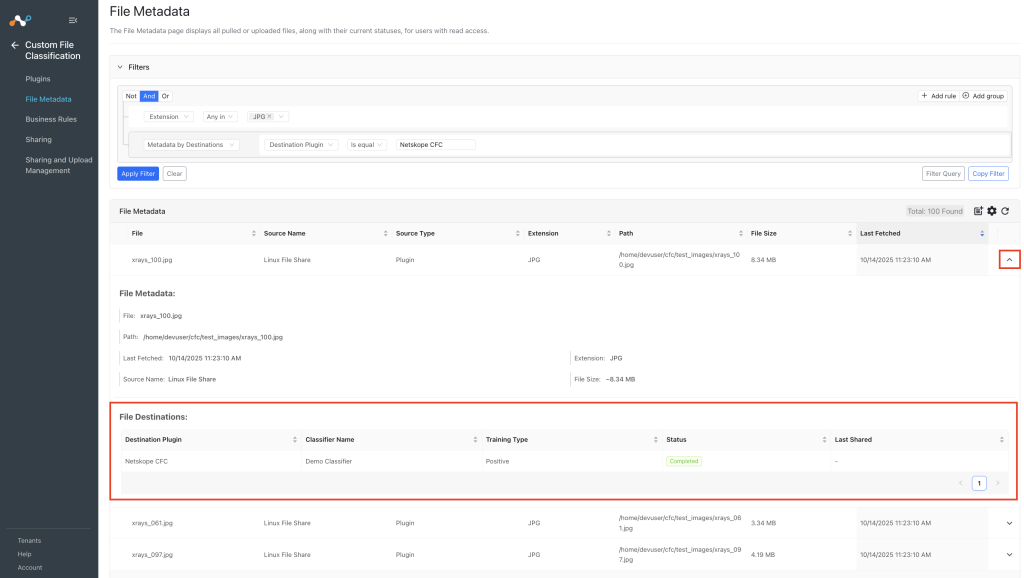Screen dimensions: 1024x578
Task: Toggle the Not filter operator
Action: pos(131,96)
